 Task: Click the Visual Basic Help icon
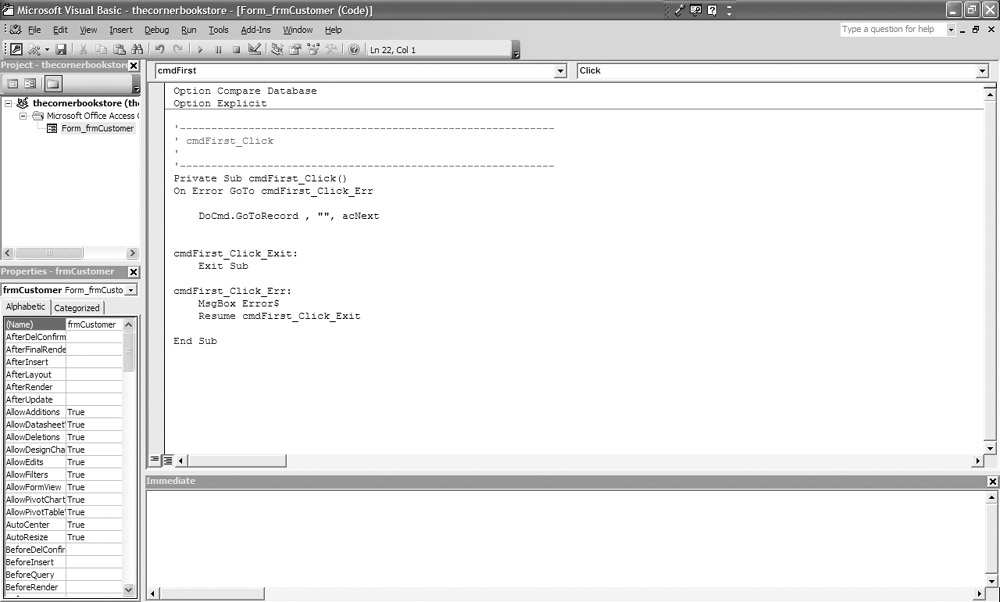pyautogui.click(x=354, y=49)
